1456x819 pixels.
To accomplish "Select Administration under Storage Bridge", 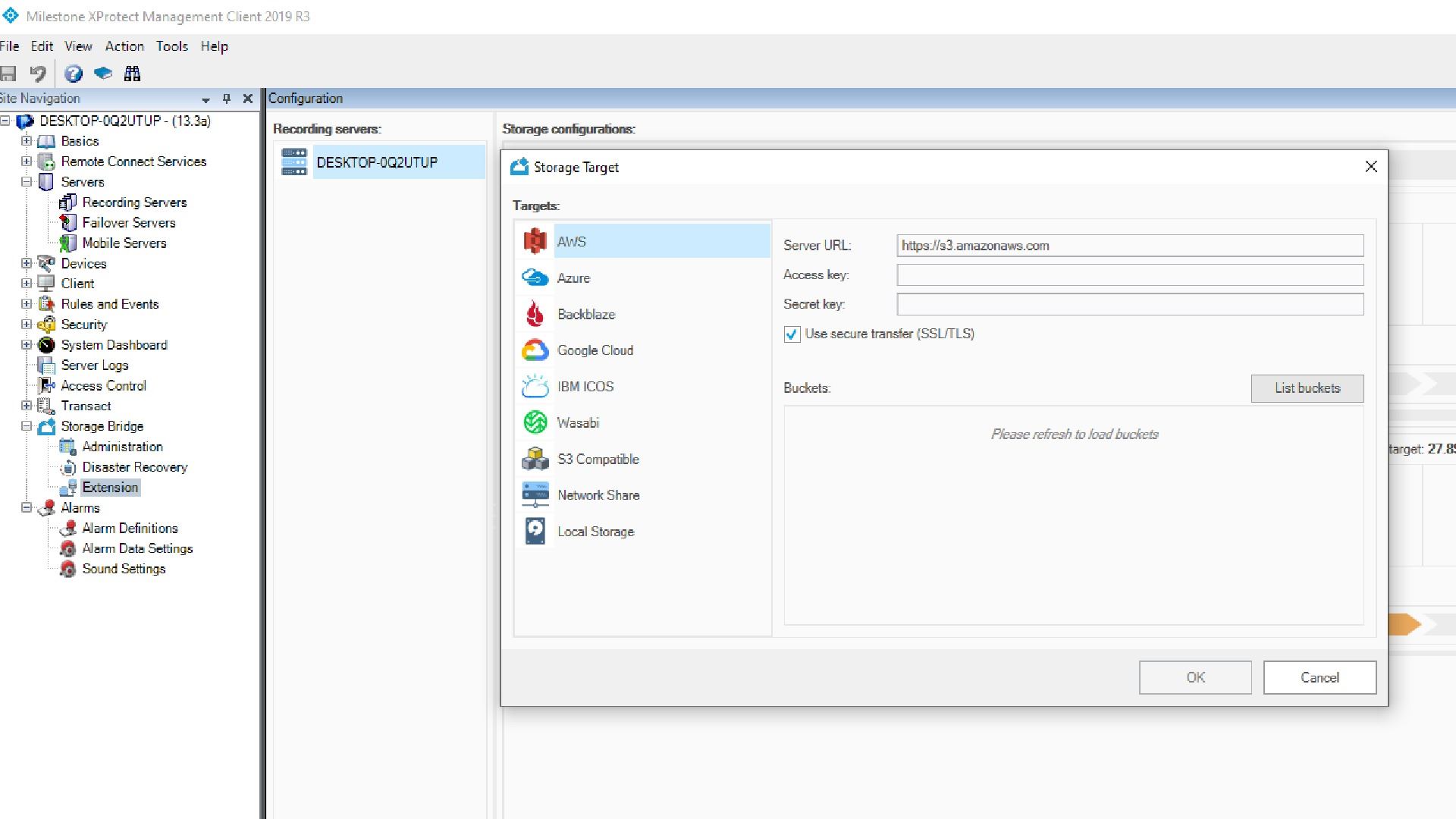I will tap(122, 447).
